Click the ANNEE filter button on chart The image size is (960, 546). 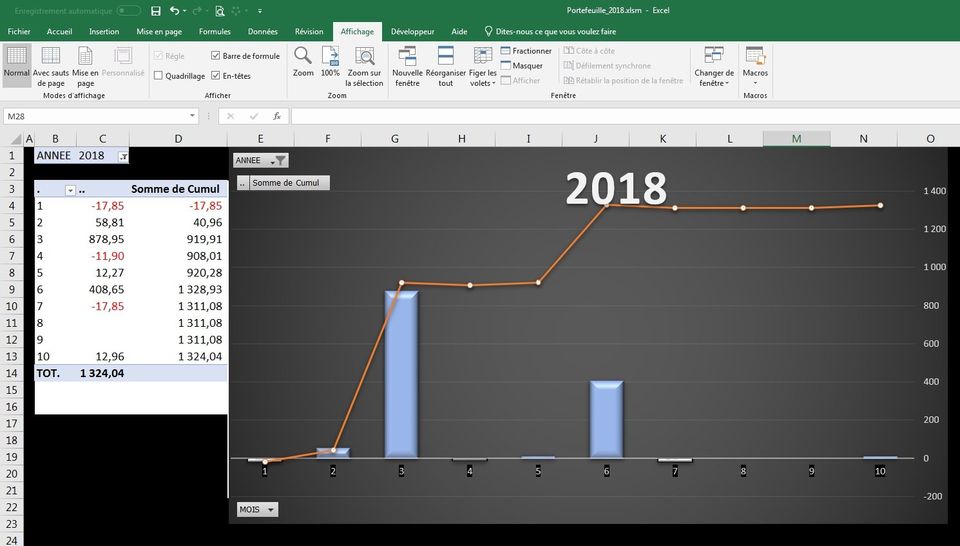pyautogui.click(x=260, y=160)
